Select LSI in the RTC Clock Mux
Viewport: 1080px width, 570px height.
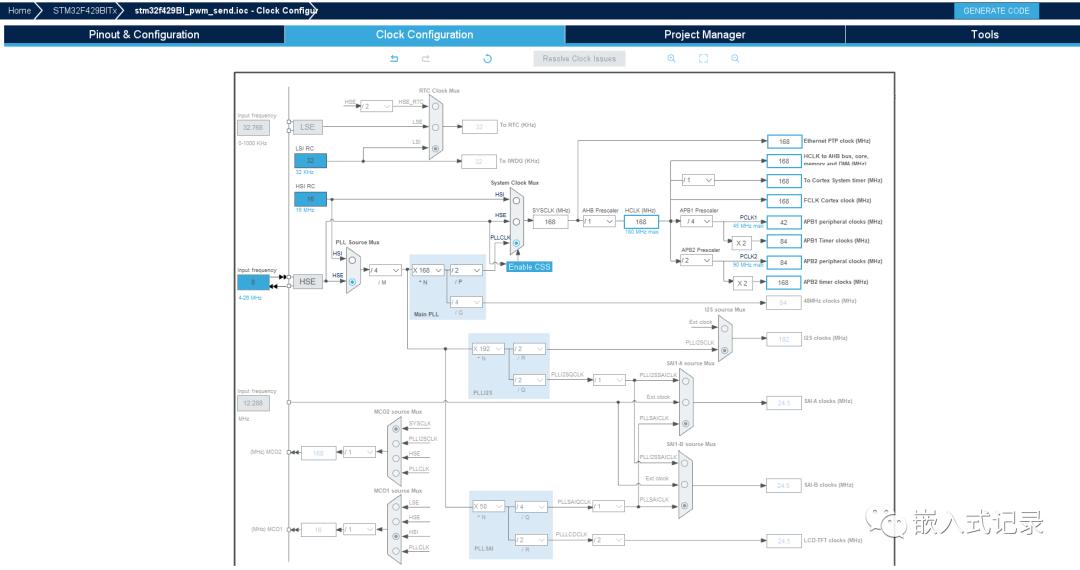point(435,148)
